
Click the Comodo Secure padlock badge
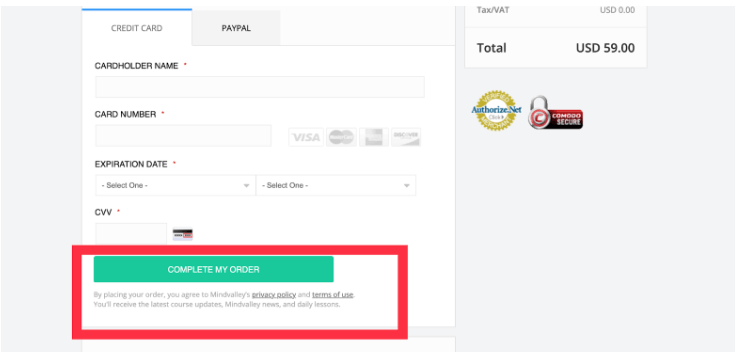pos(555,113)
